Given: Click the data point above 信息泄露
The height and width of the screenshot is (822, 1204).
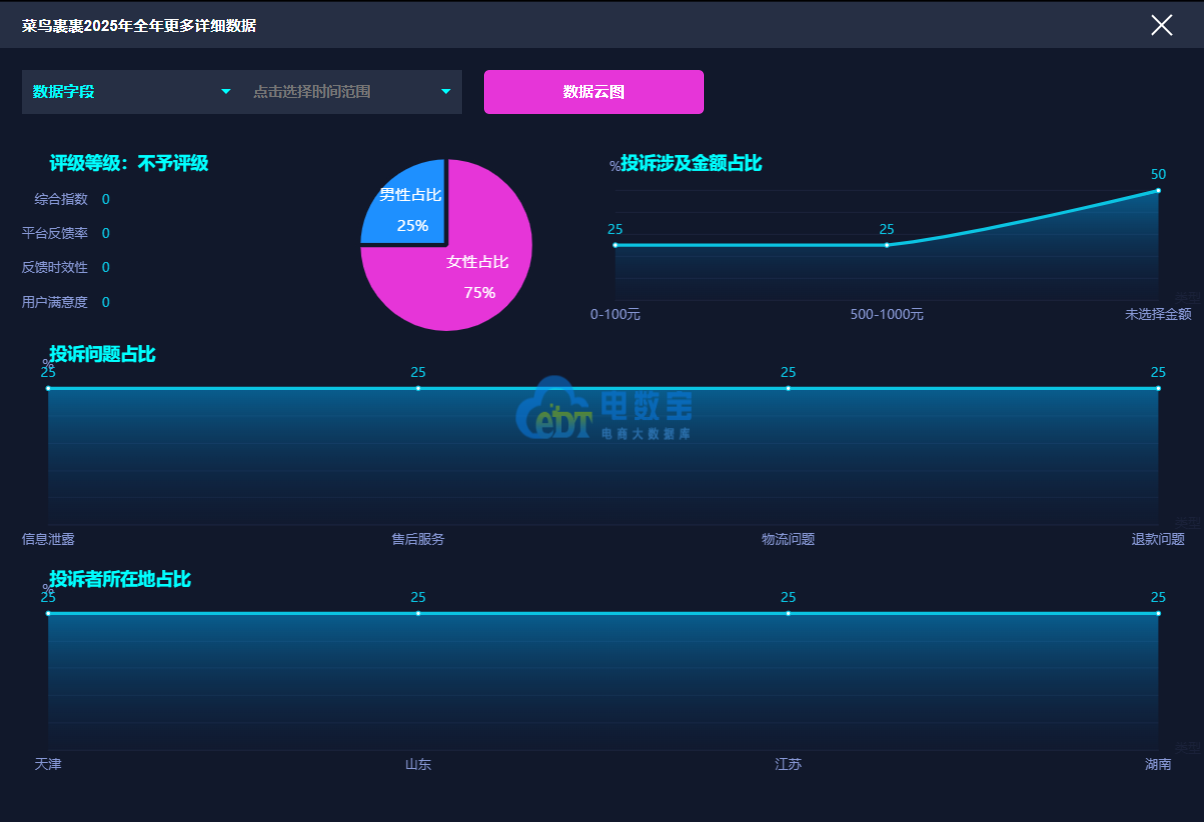Looking at the screenshot, I should [x=48, y=388].
